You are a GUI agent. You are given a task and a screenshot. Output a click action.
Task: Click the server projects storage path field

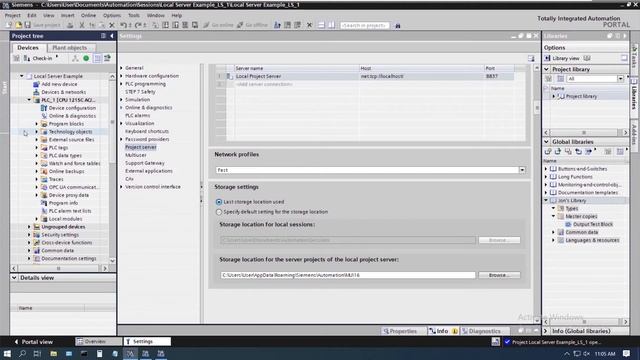click(x=348, y=275)
